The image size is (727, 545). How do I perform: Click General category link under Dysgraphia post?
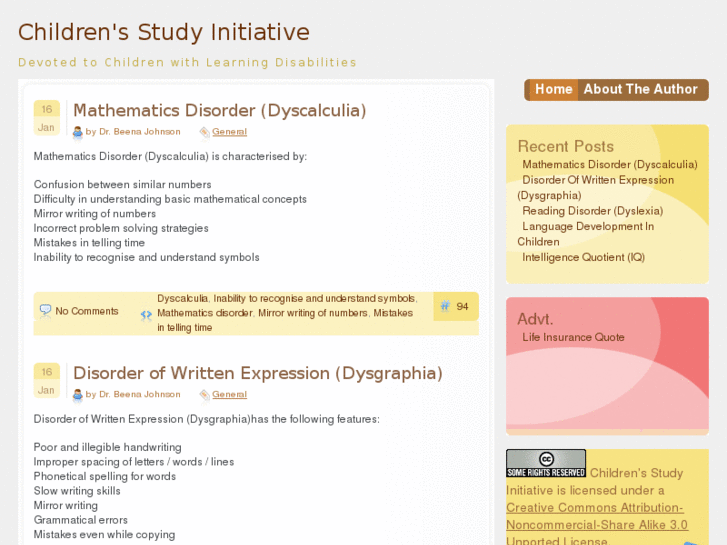tap(230, 394)
